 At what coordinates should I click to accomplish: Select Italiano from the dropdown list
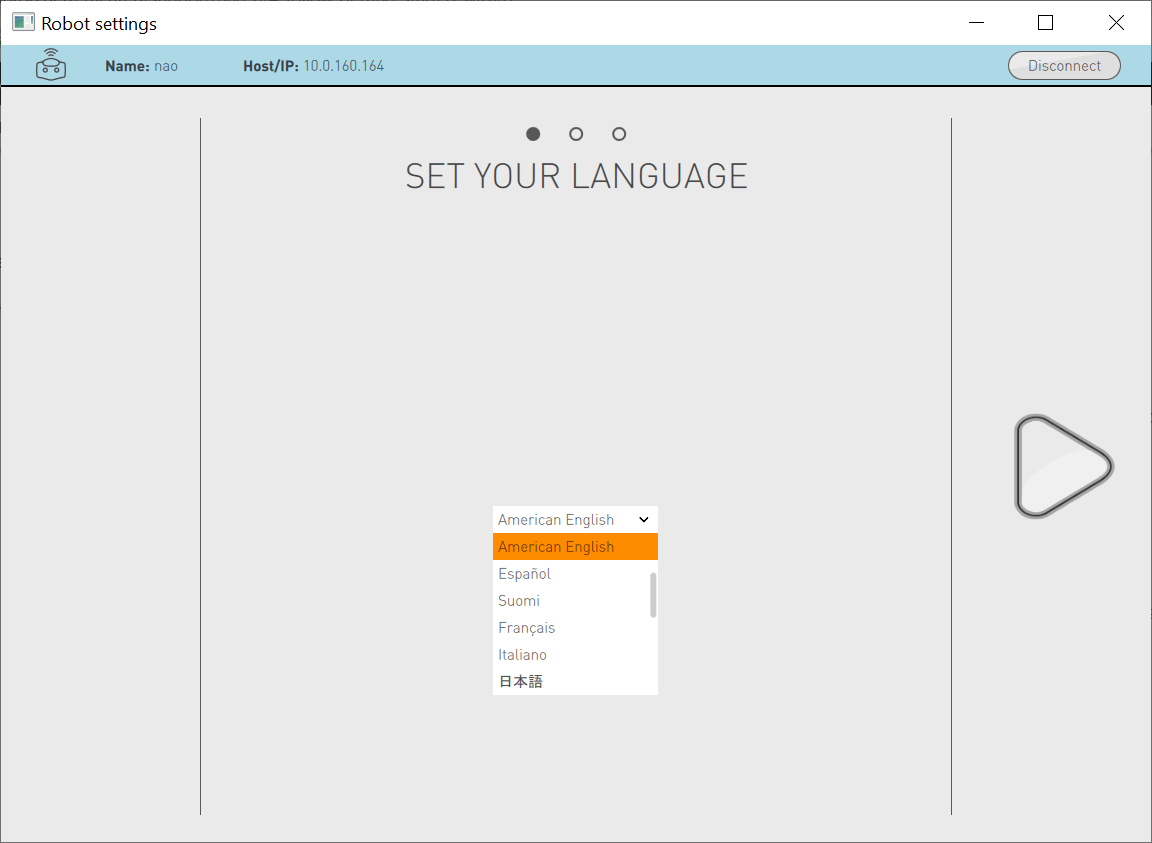point(523,655)
